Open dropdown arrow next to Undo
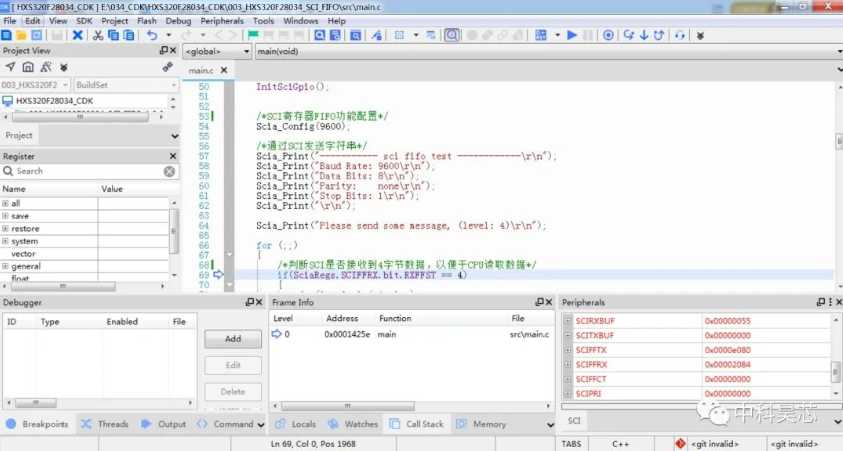The image size is (843, 451). tap(168, 35)
